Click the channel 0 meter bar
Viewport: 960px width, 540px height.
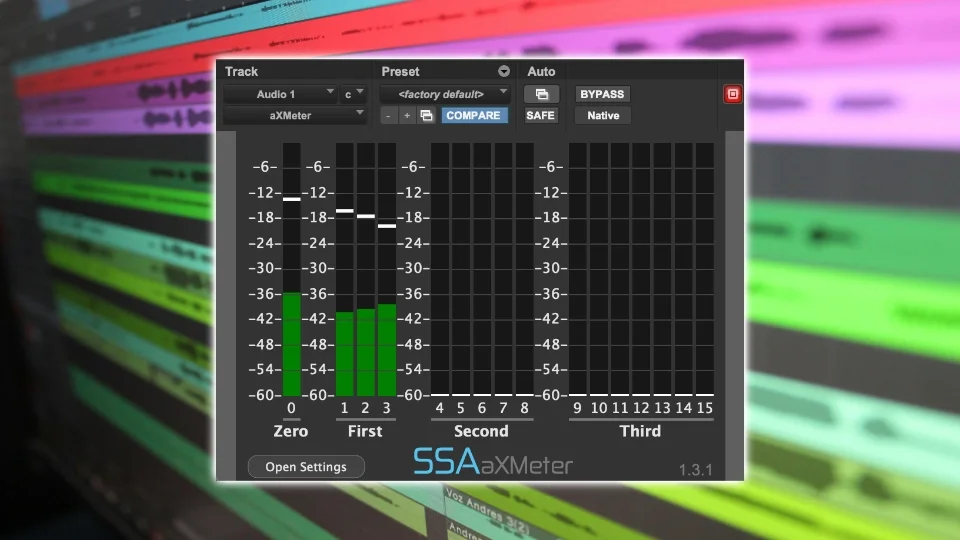[x=291, y=269]
